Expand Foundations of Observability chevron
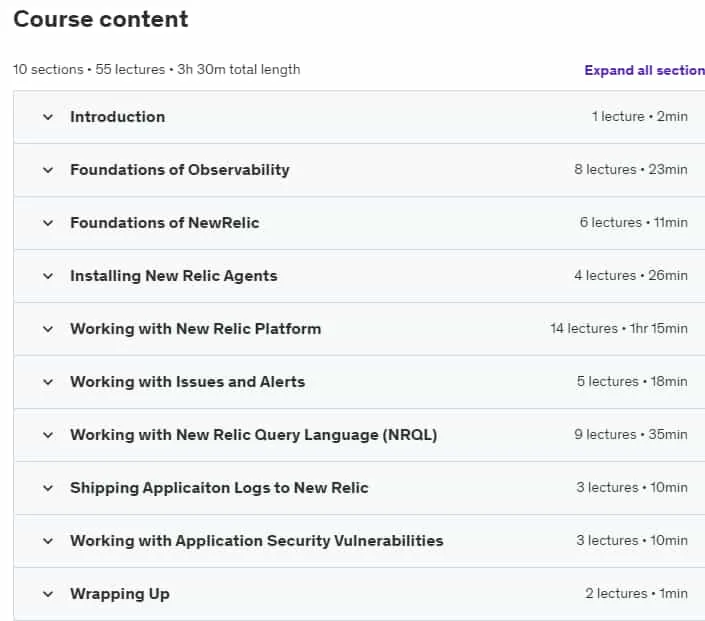705x621 pixels. 48,170
